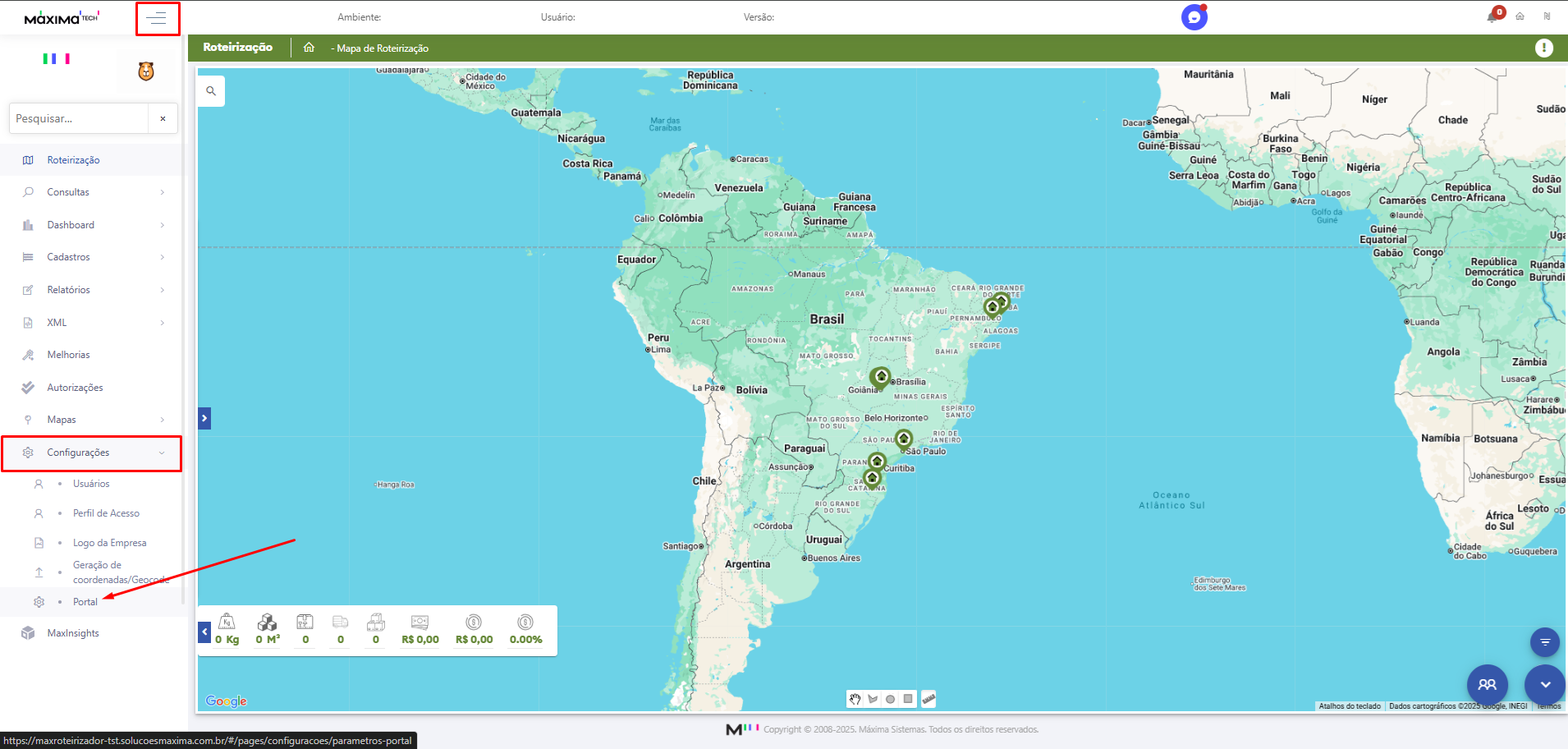
Task: Click the Melhorias tools icon
Action: tap(28, 355)
